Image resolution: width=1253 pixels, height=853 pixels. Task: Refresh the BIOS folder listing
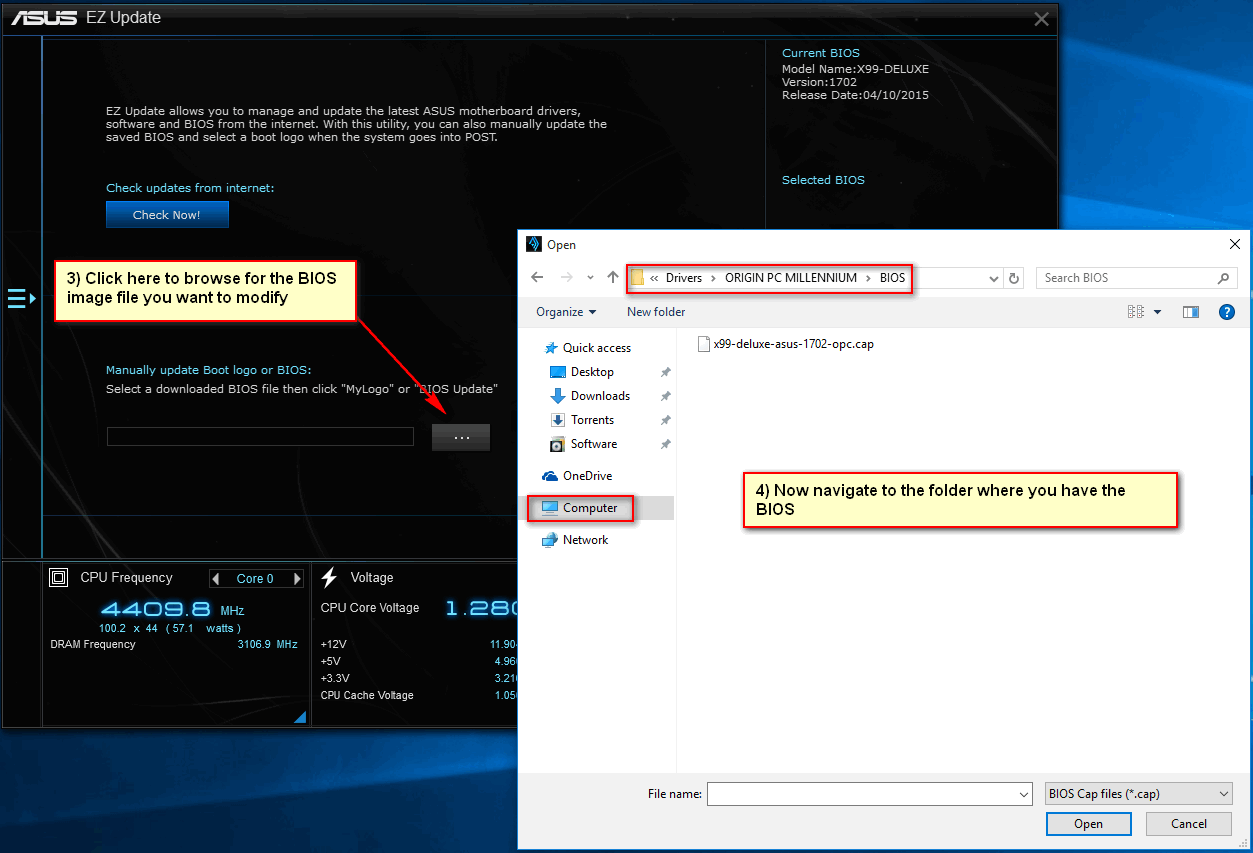tap(1014, 278)
